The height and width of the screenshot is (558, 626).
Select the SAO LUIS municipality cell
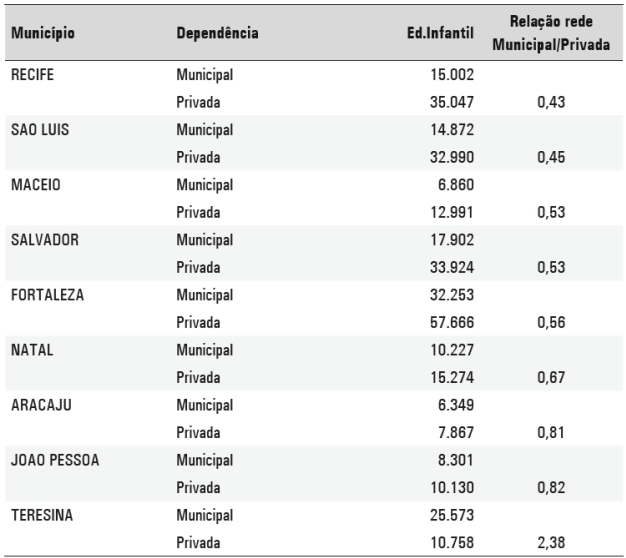(38, 130)
